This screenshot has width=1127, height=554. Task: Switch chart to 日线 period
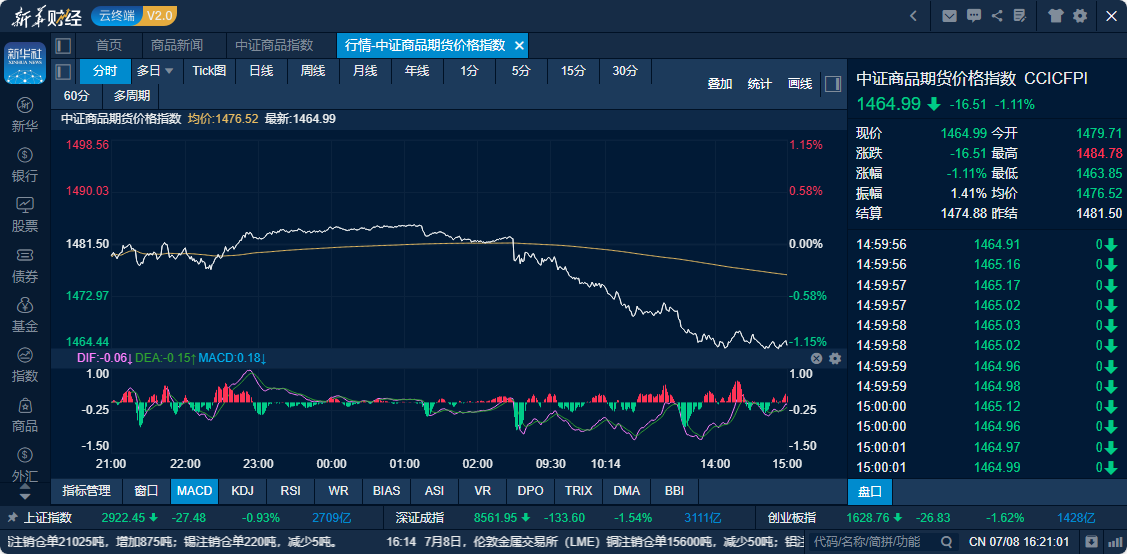pyautogui.click(x=261, y=71)
